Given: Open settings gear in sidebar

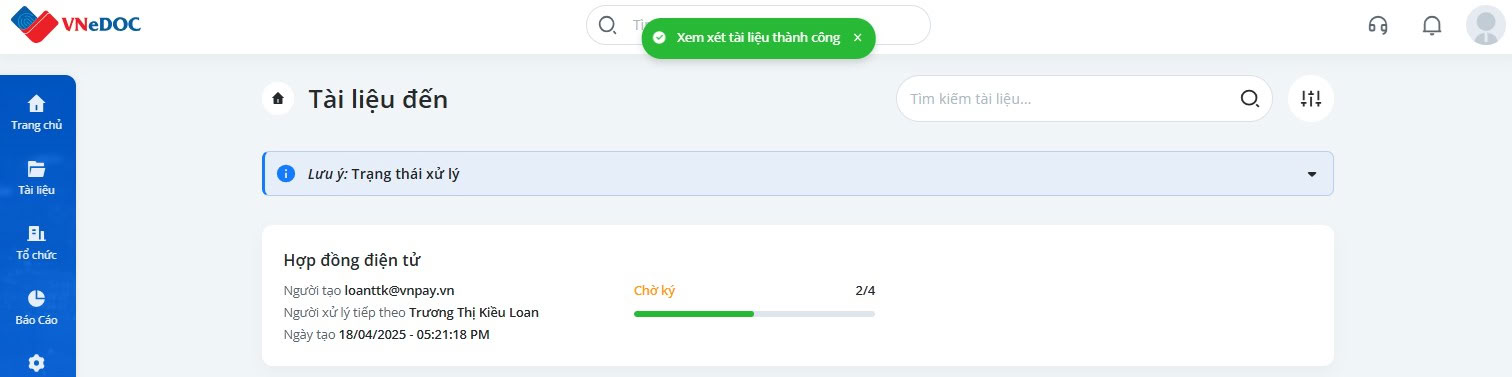Looking at the screenshot, I should pyautogui.click(x=37, y=363).
